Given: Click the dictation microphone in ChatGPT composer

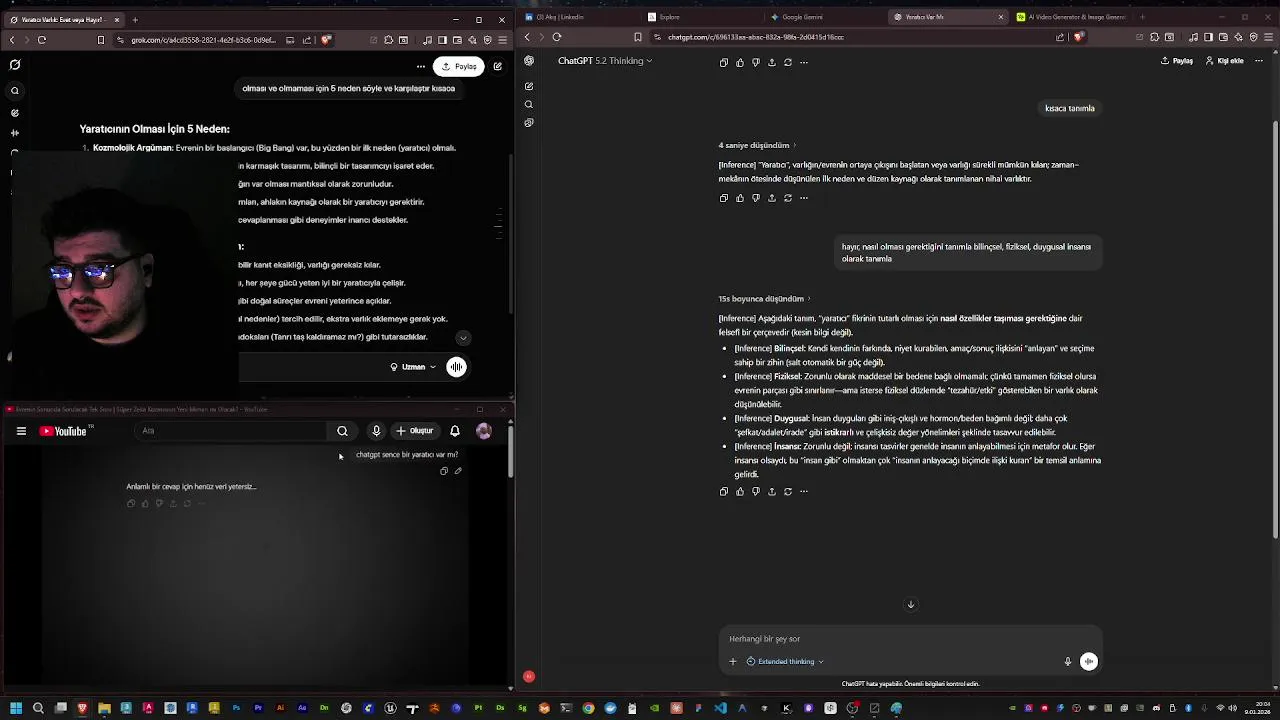Looking at the screenshot, I should coord(1068,662).
